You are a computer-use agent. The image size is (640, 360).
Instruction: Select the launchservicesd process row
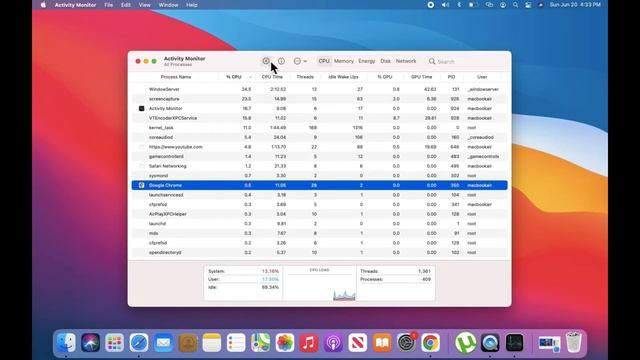point(320,195)
